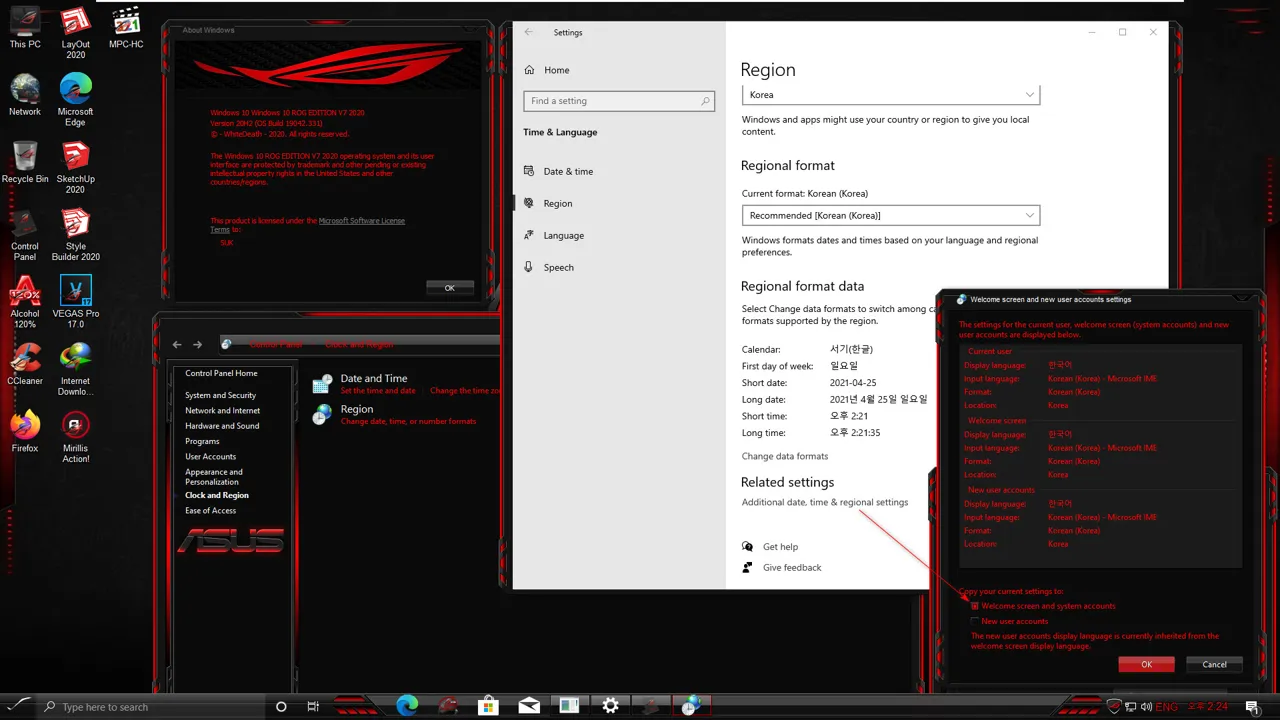Click OK in About Windows dialog
Viewport: 1280px width, 720px height.
449,288
